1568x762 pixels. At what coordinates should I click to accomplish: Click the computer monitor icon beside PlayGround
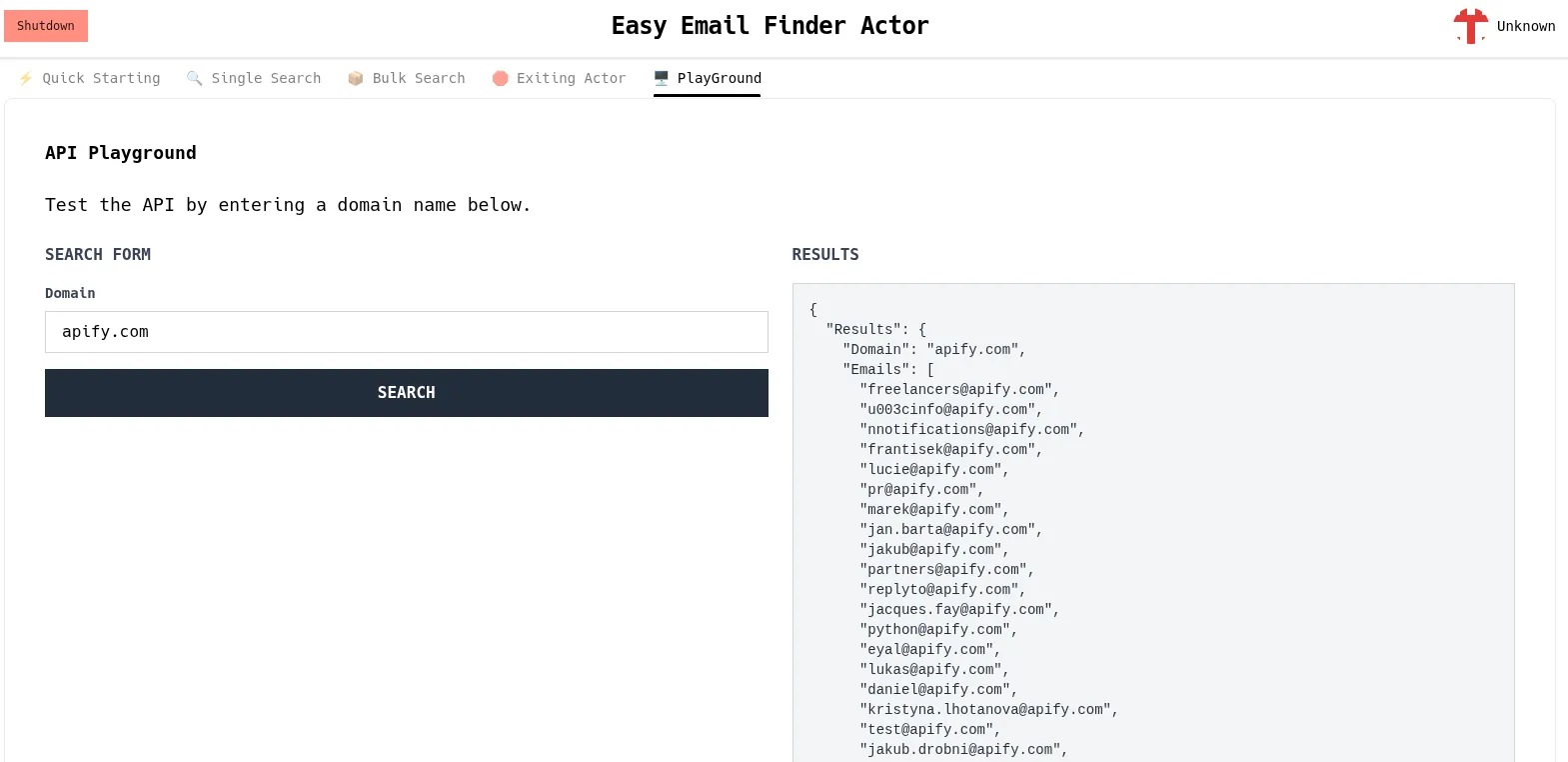pyautogui.click(x=662, y=78)
